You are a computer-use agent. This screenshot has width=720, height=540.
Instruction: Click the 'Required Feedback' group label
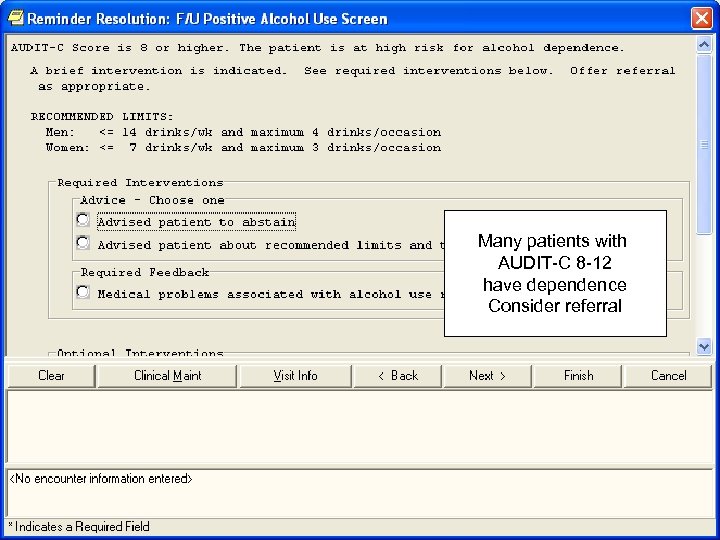click(x=145, y=272)
